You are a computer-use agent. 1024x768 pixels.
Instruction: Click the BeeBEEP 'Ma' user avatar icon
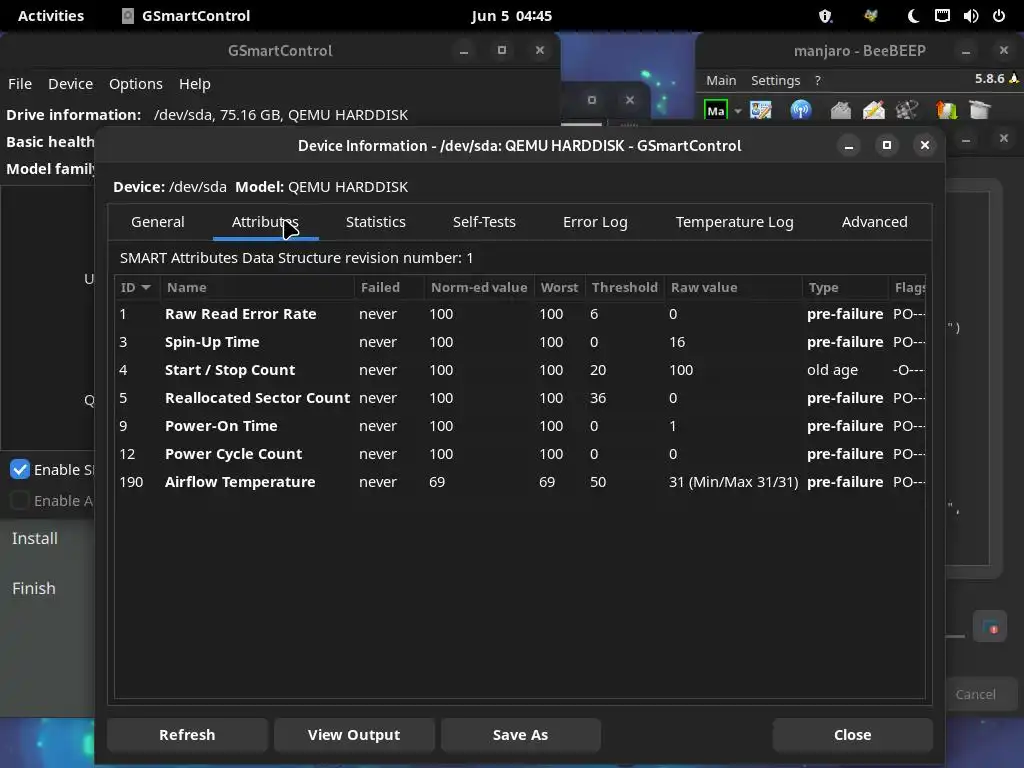pyautogui.click(x=716, y=110)
